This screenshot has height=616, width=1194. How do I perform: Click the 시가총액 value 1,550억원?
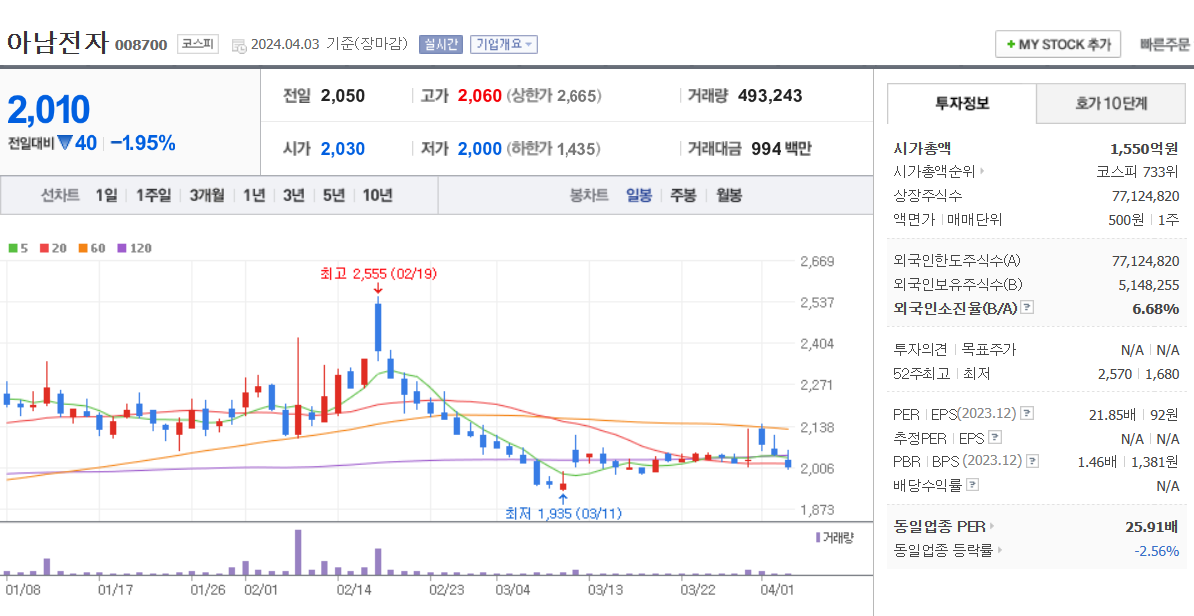coord(1145,148)
